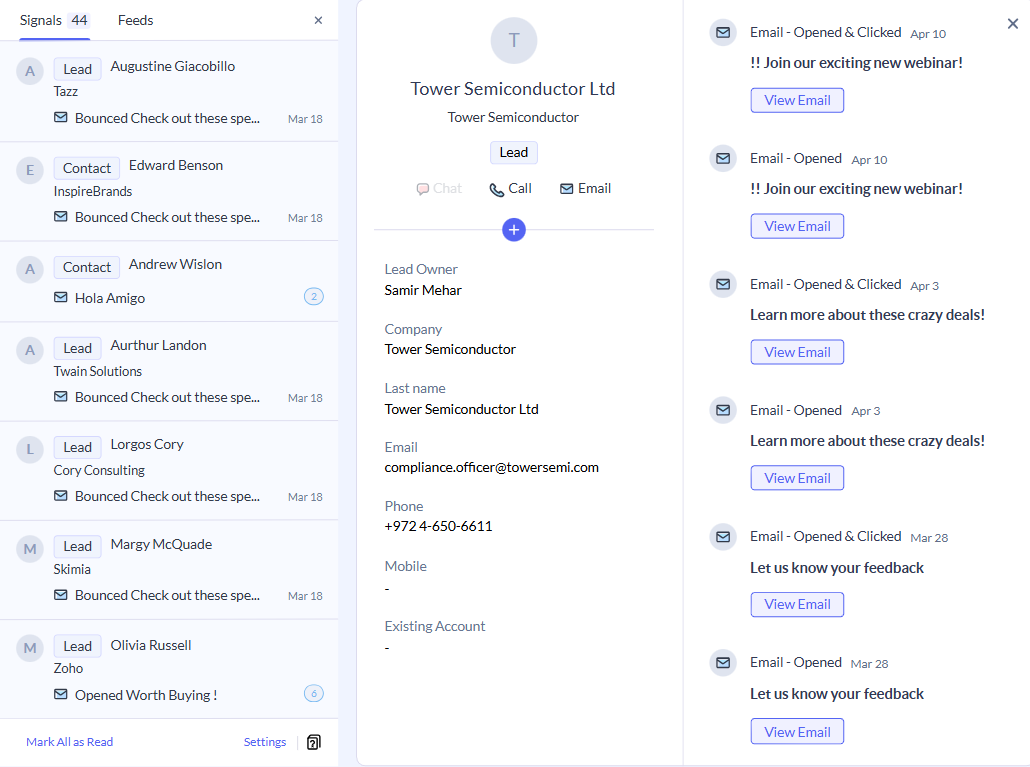Click mail icon in Augustine Giacobillo signal
The height and width of the screenshot is (767, 1030).
click(x=60, y=118)
